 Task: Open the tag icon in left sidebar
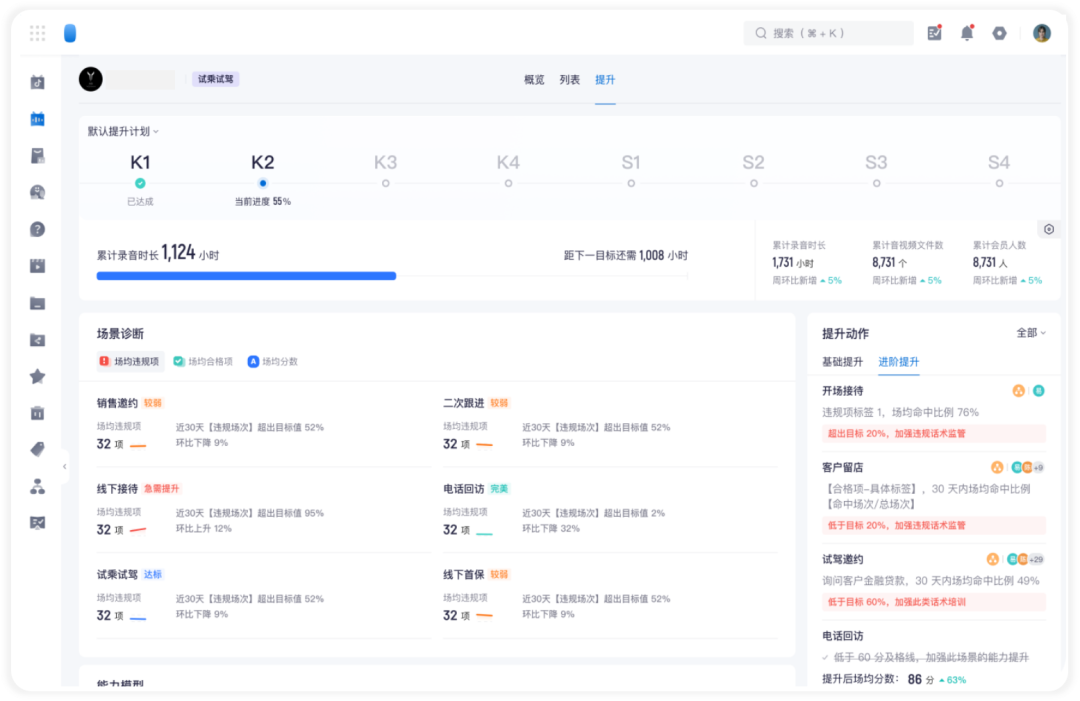pyautogui.click(x=37, y=450)
